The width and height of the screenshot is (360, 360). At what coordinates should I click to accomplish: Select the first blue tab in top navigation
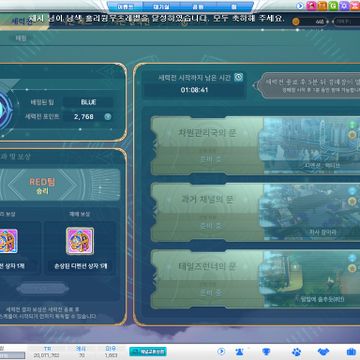coord(125,6)
